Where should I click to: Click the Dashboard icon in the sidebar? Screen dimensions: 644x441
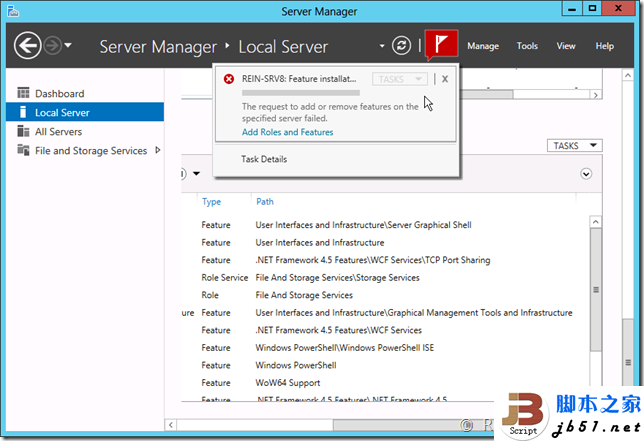coord(24,94)
